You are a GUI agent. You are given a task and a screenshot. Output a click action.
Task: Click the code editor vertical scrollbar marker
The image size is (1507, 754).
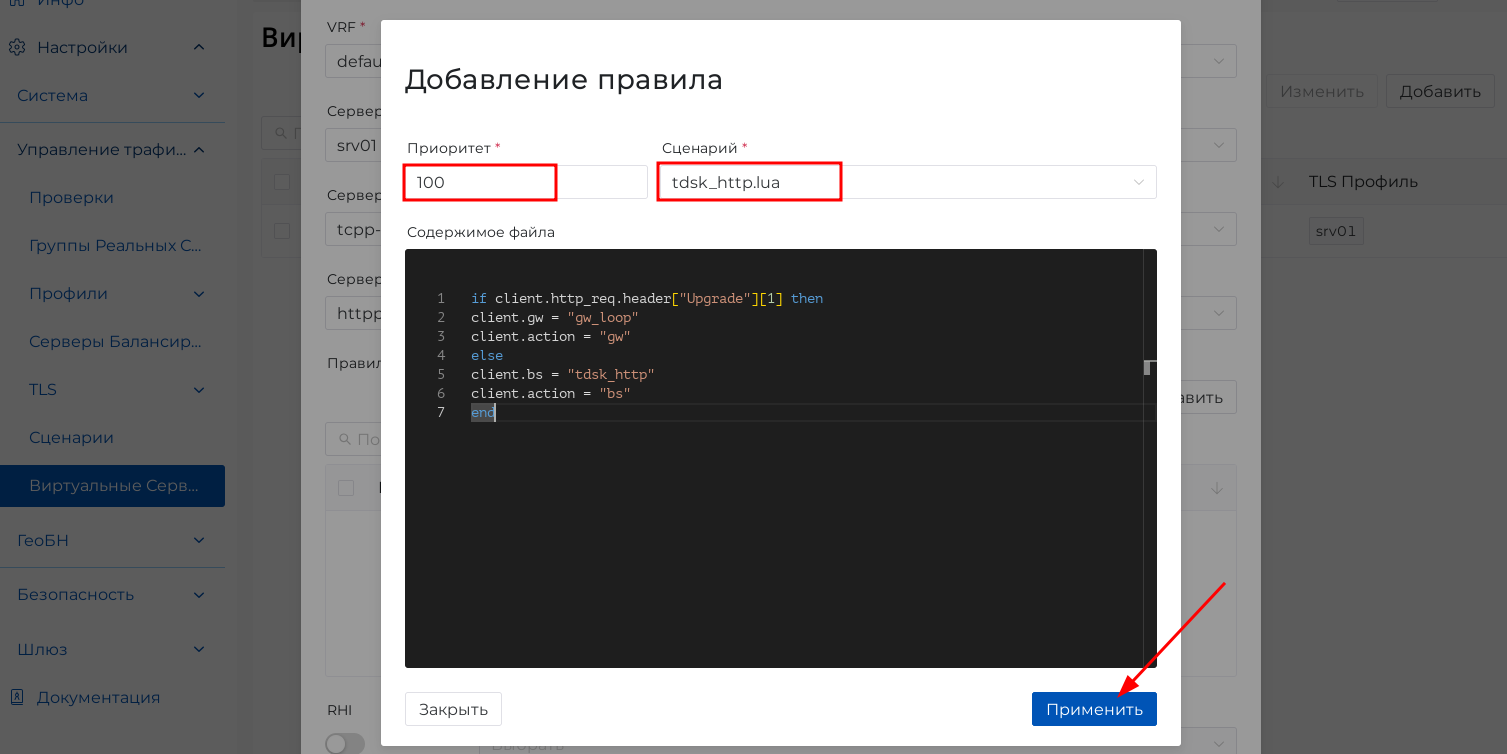1149,367
